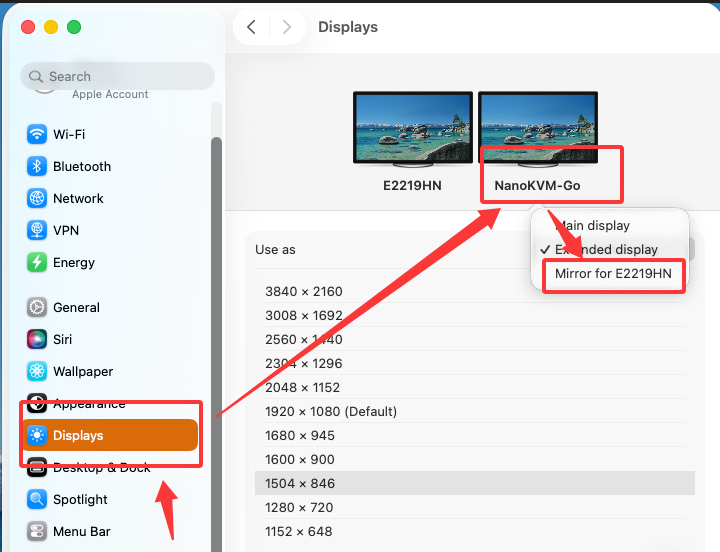Select the NanoKVM-Go display thumbnail
The height and width of the screenshot is (552, 720).
(x=538, y=129)
